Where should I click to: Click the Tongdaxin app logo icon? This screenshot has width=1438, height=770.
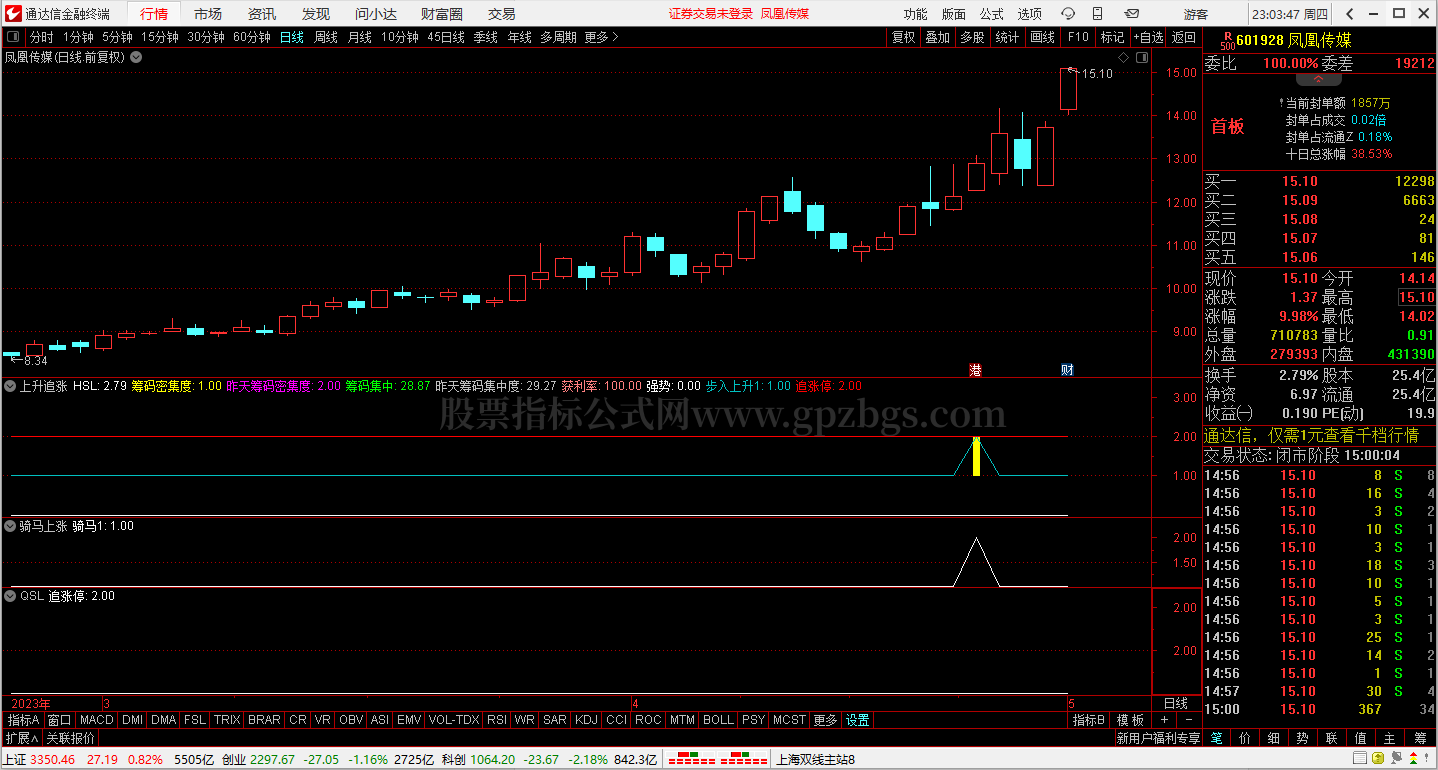point(11,13)
